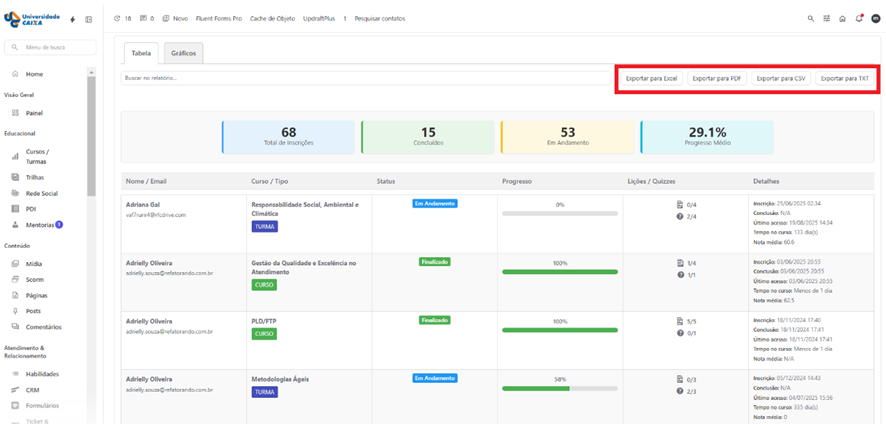The image size is (886, 424).
Task: Click the home icon in top-right toolbar
Action: point(842,19)
